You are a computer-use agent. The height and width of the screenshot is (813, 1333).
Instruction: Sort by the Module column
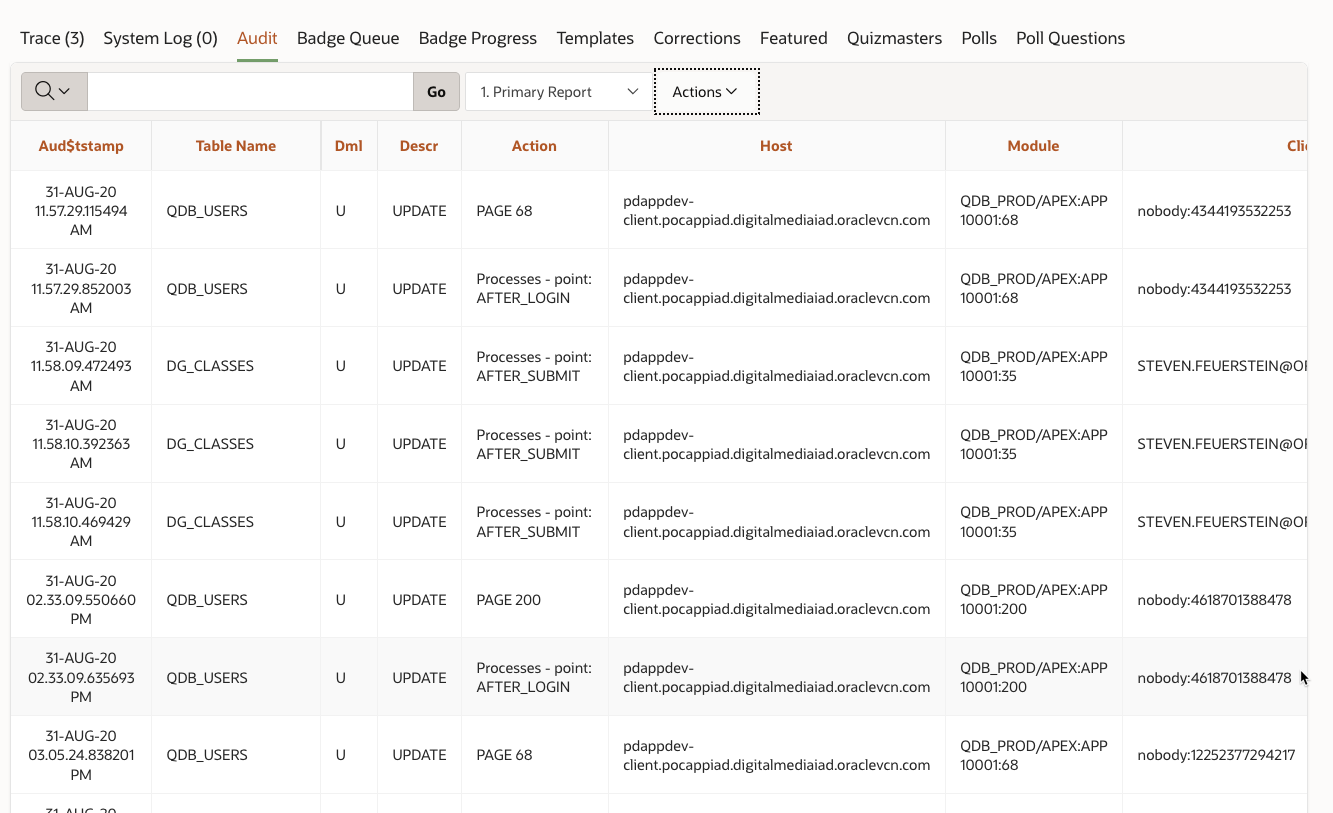[1033, 145]
